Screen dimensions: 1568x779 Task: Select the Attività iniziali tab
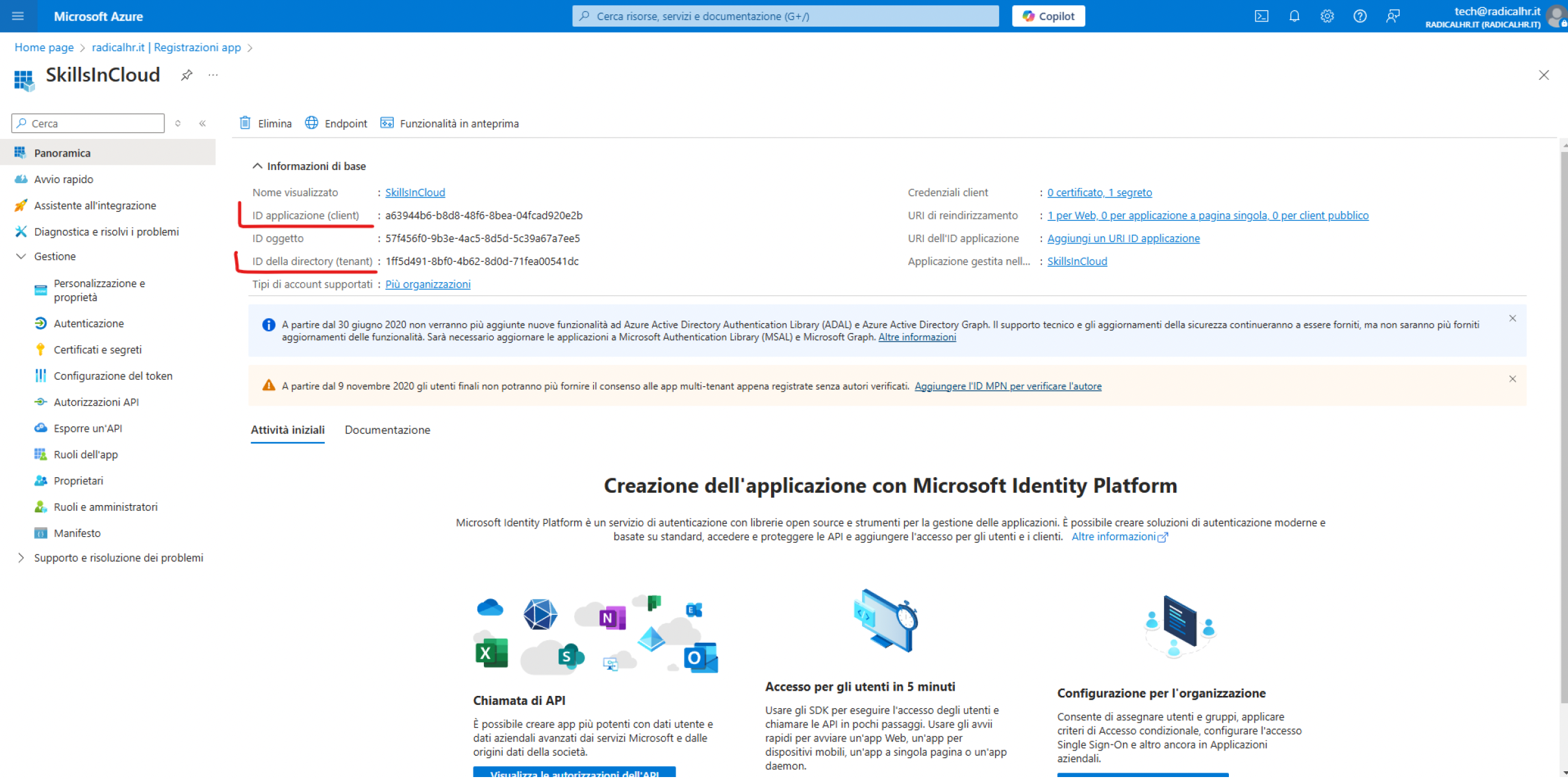pos(288,430)
